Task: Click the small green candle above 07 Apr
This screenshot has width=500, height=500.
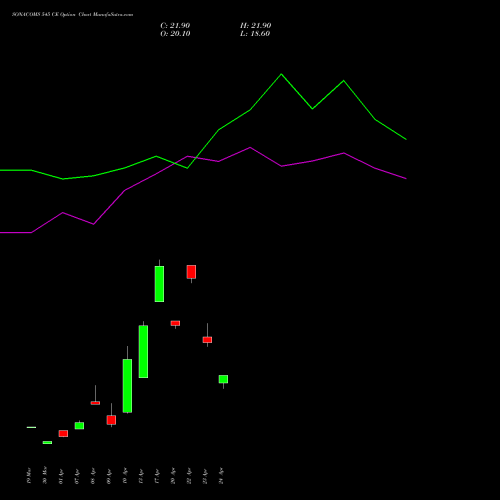Action: coord(79,426)
